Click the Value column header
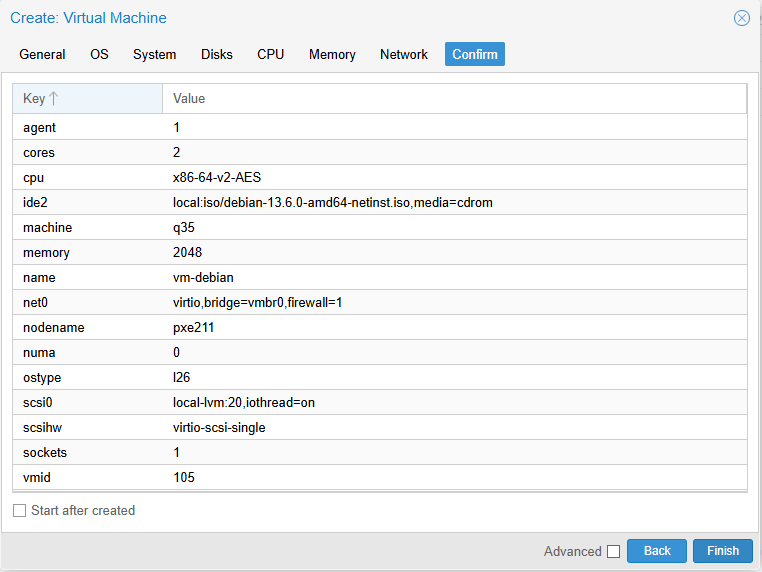The image size is (762, 572). coord(454,99)
